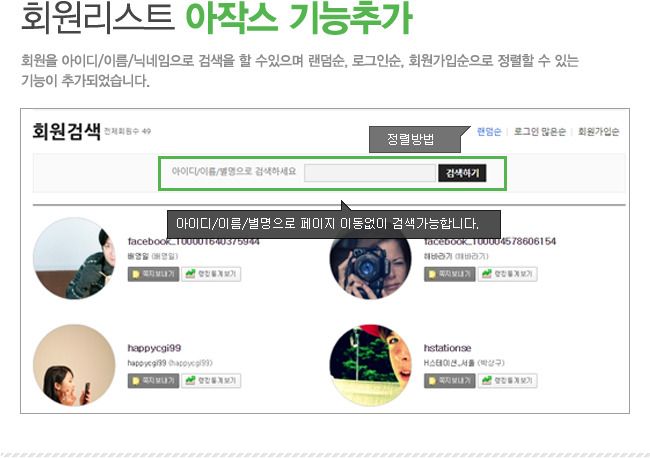Image resolution: width=650 pixels, height=458 pixels.
Task: Open the statistics chart button for the first facebook member
Action: tap(211, 274)
